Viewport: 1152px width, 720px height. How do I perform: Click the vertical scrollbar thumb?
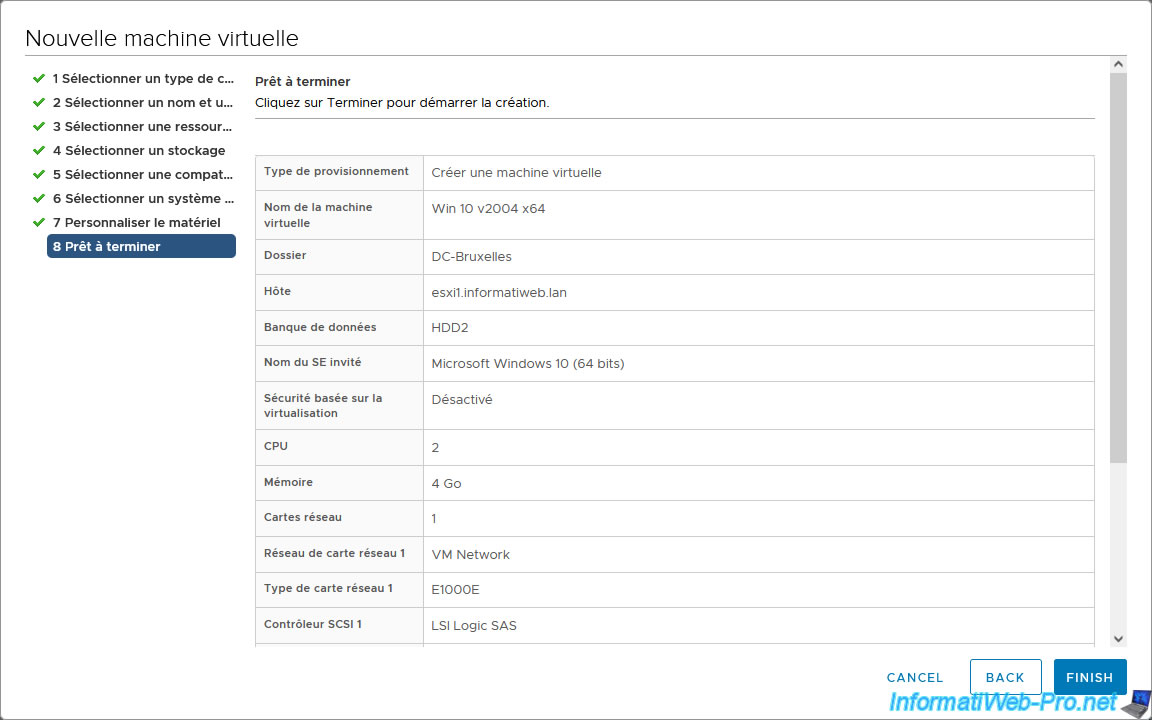[1118, 265]
